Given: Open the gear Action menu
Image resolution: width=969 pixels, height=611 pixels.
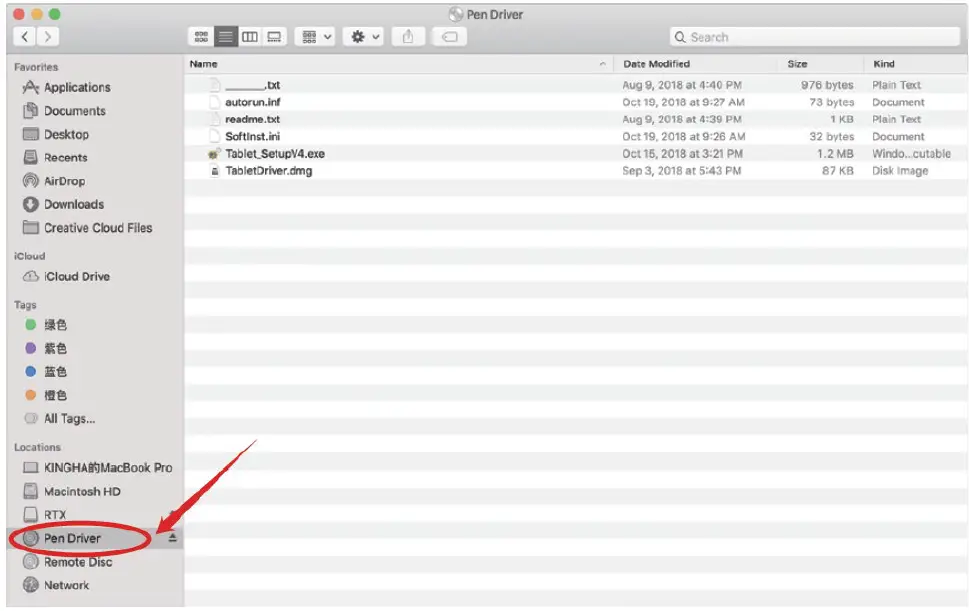Looking at the screenshot, I should (x=365, y=37).
